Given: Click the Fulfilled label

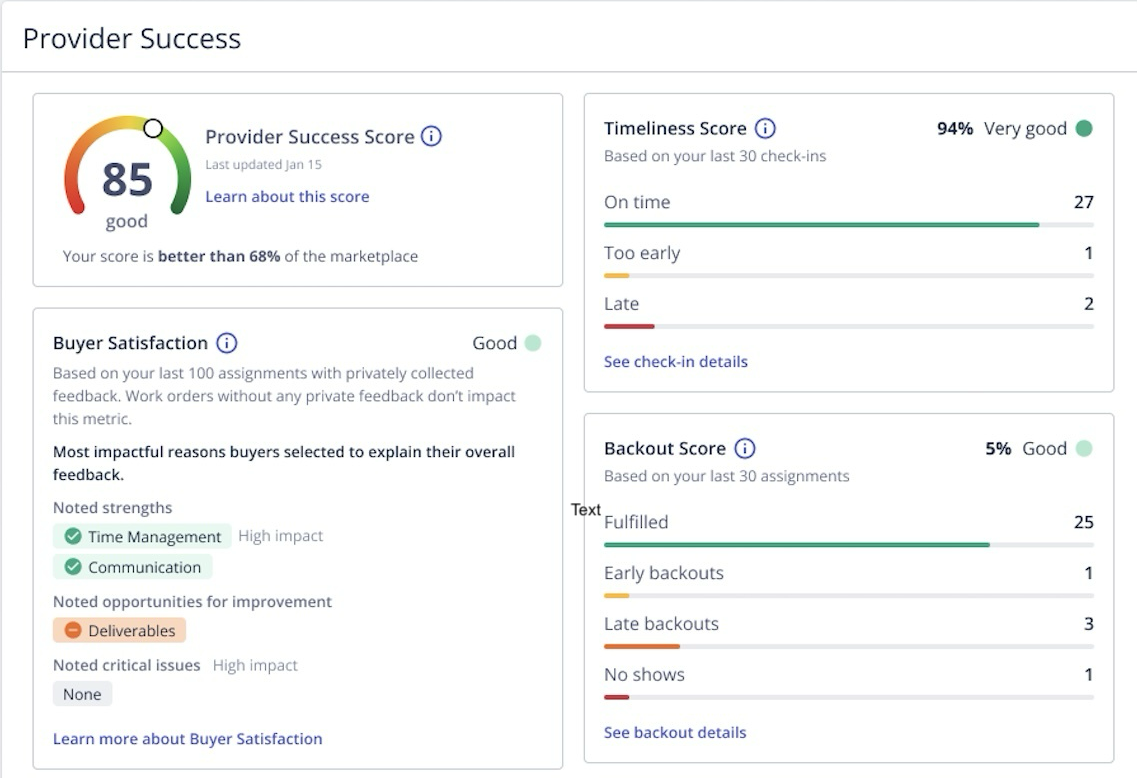Looking at the screenshot, I should pos(636,522).
